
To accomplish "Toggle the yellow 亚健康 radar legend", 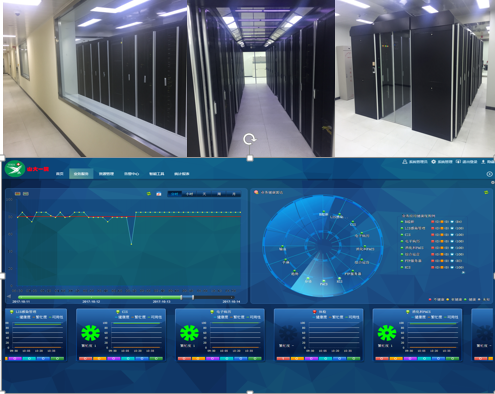I will click(454, 299).
